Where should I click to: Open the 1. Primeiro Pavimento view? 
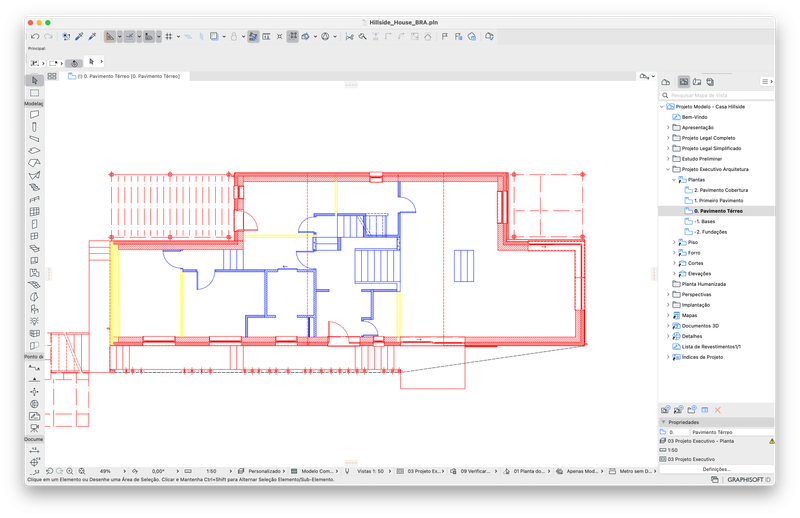(x=713, y=201)
